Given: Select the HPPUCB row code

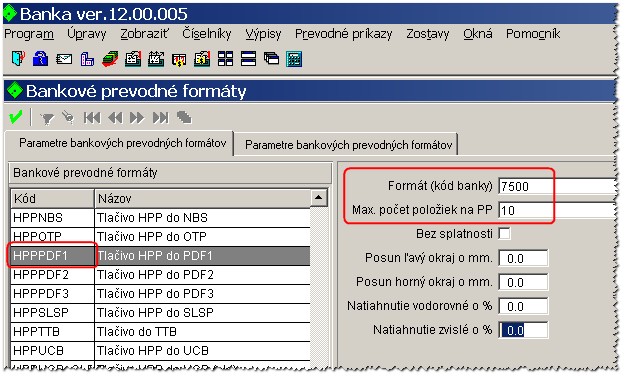Looking at the screenshot, I should pos(52,350).
